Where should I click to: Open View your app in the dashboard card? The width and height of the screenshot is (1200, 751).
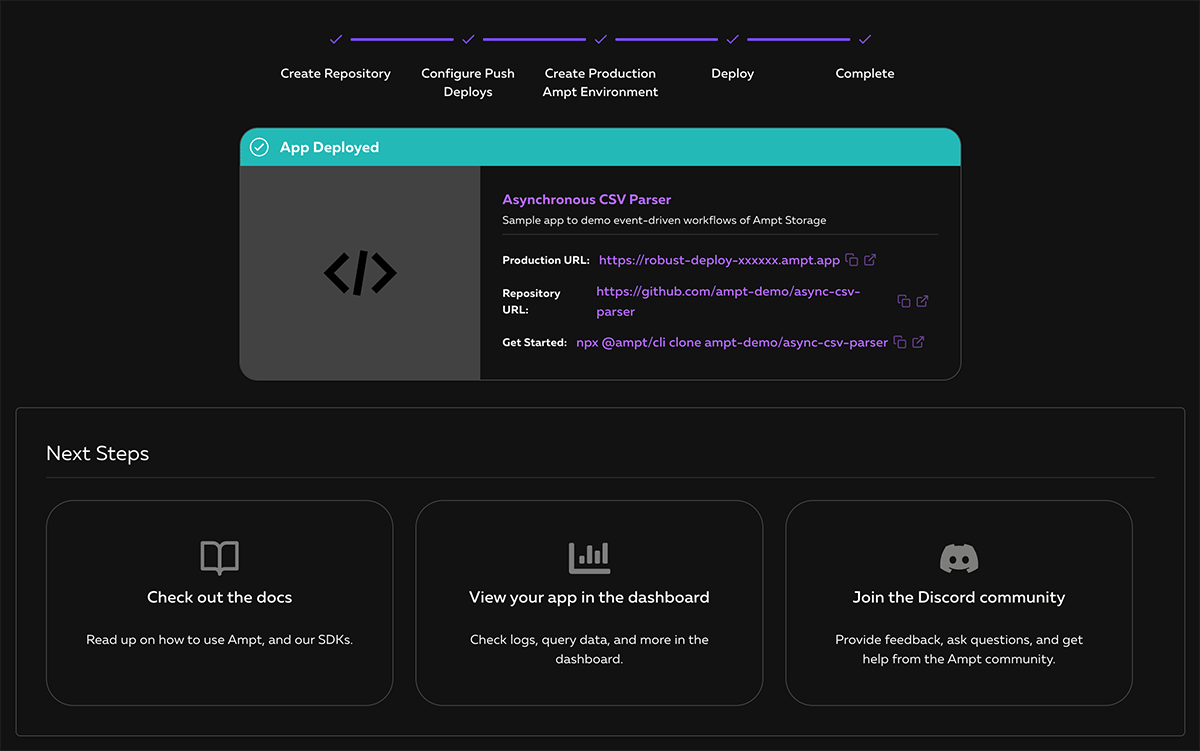589,603
